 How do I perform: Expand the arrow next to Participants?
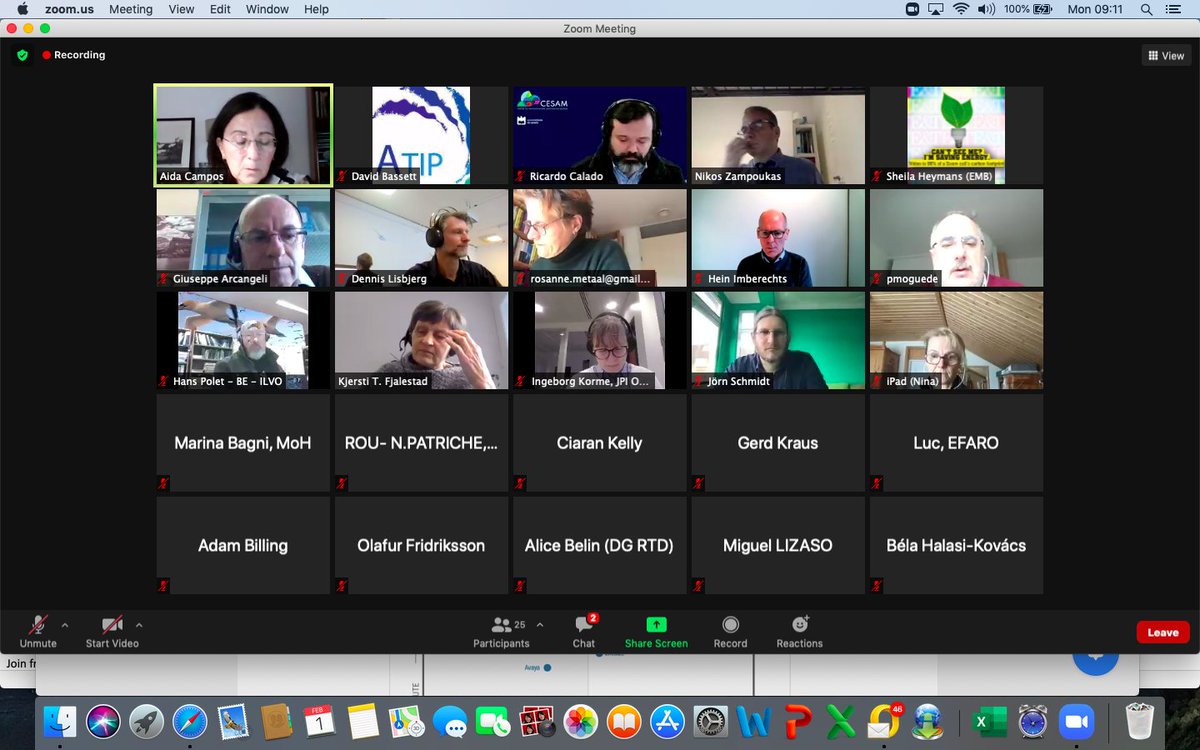click(540, 625)
